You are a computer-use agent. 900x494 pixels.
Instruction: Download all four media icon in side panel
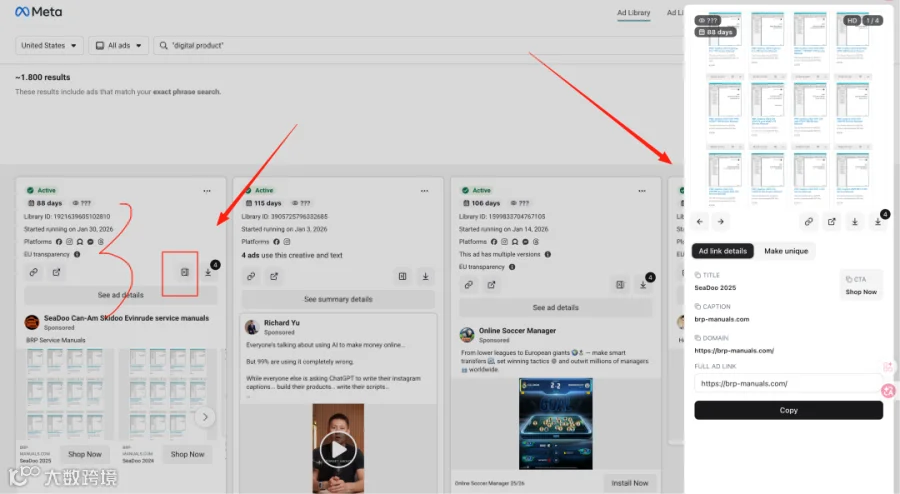(x=878, y=221)
